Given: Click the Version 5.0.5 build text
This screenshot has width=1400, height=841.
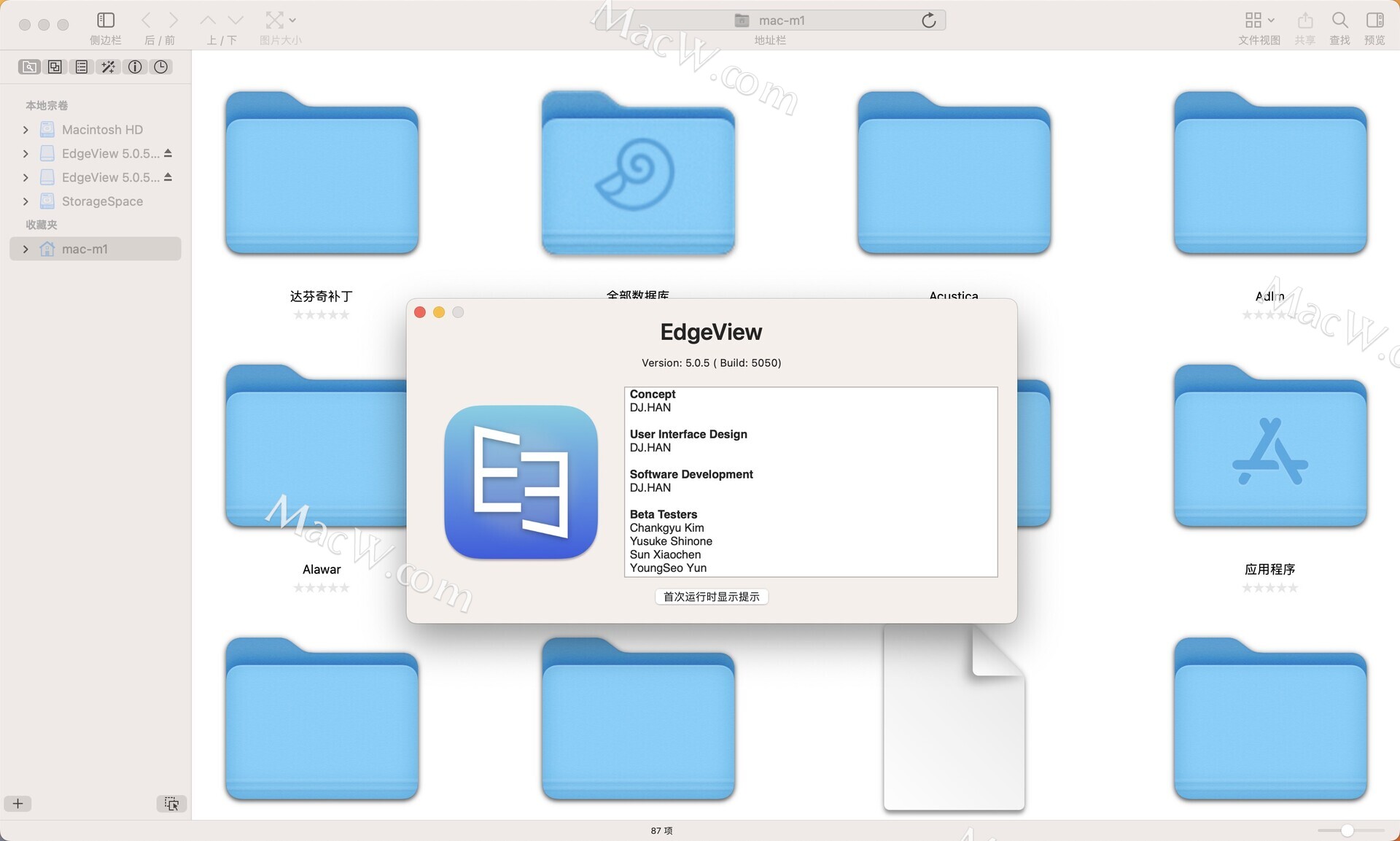Looking at the screenshot, I should click(x=712, y=363).
